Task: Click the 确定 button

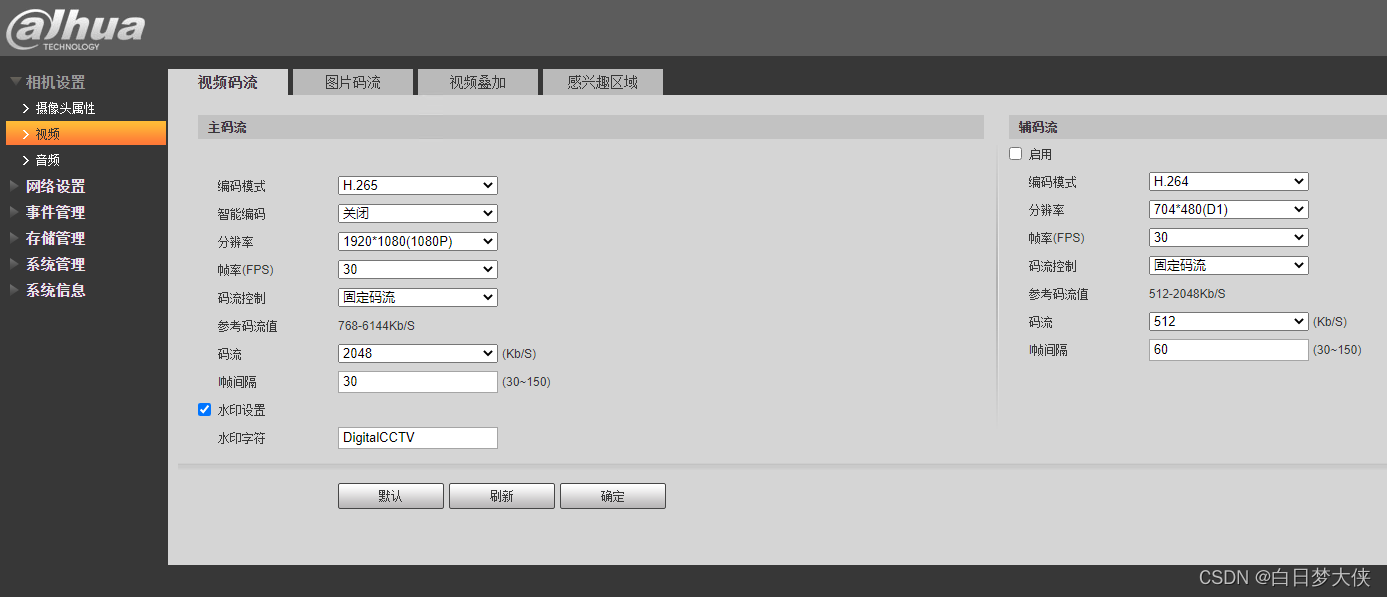Action: tap(613, 496)
